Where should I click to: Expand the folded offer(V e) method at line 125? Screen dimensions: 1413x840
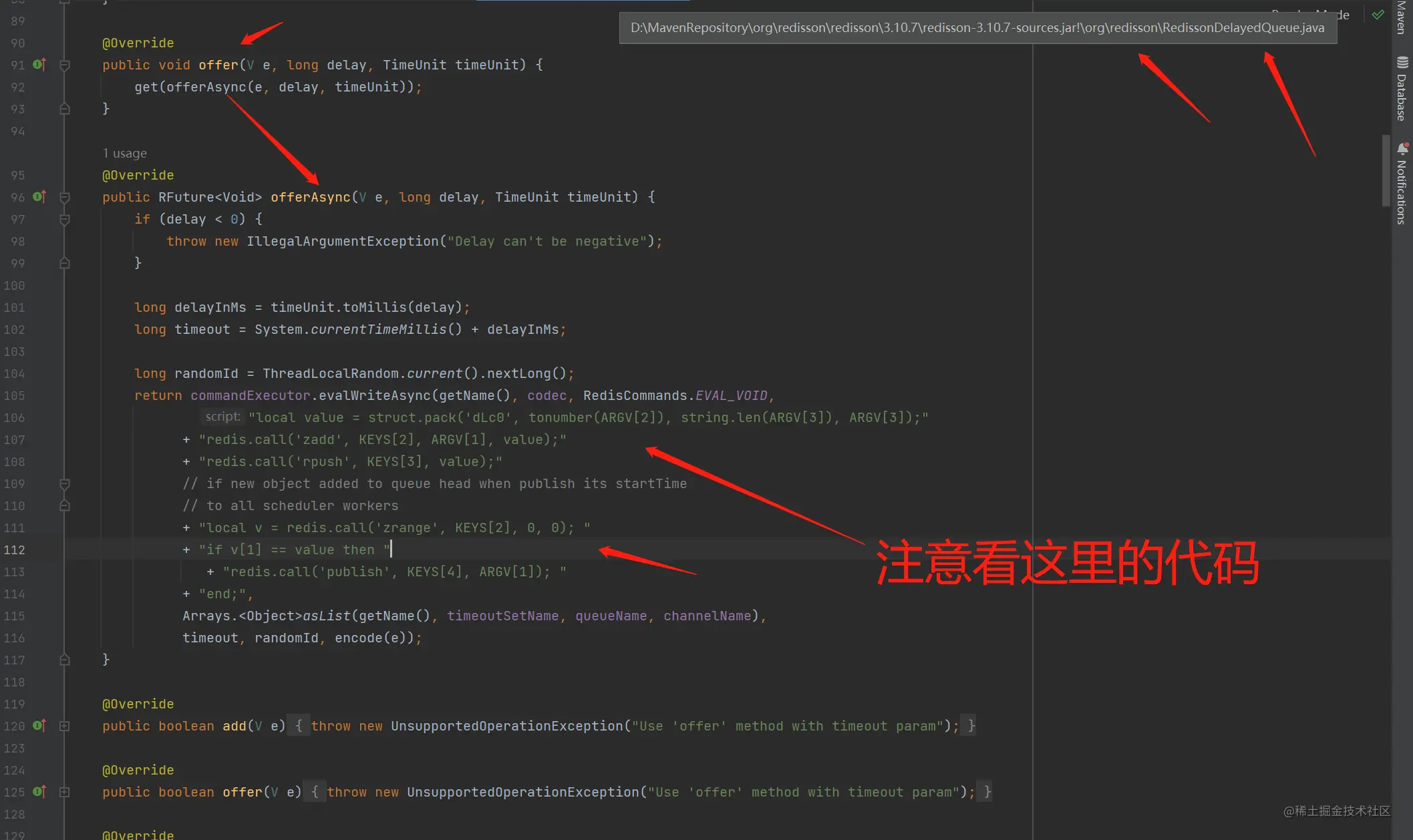pos(65,792)
